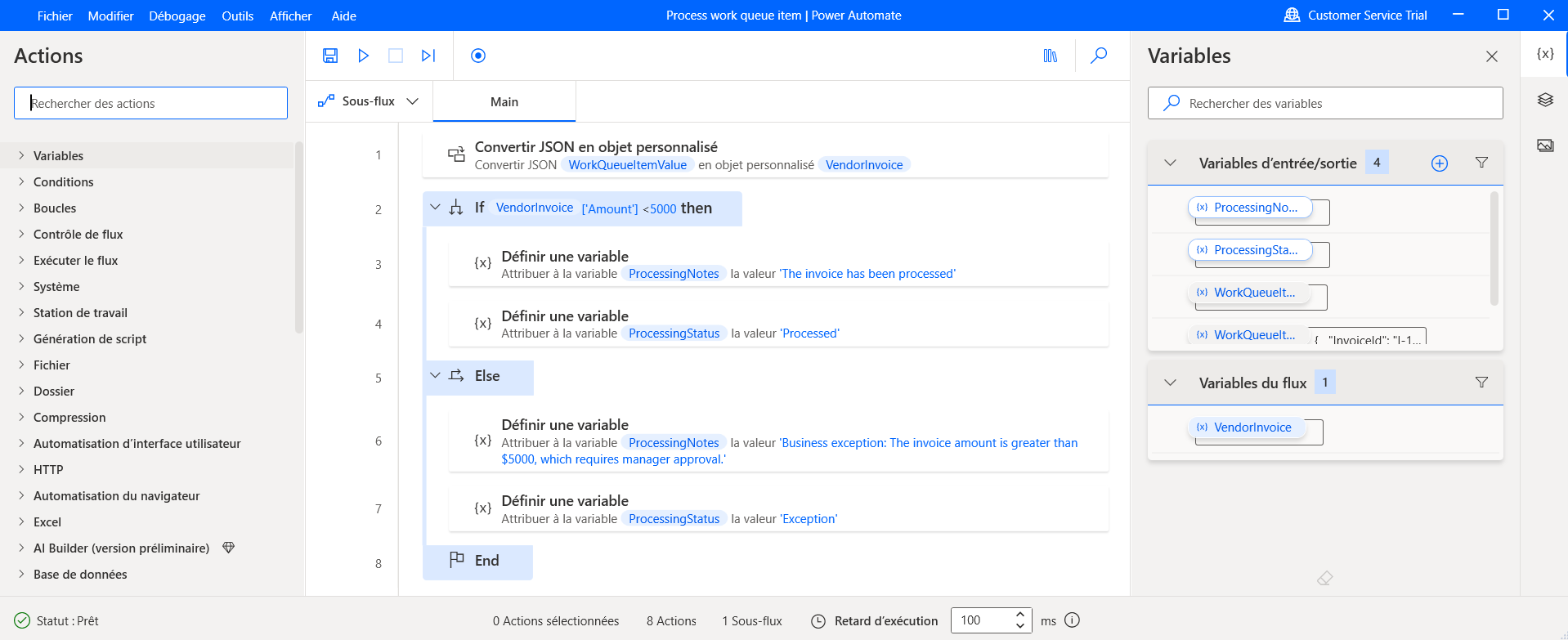Switch to the Main tab
The height and width of the screenshot is (640, 1568).
tap(504, 101)
